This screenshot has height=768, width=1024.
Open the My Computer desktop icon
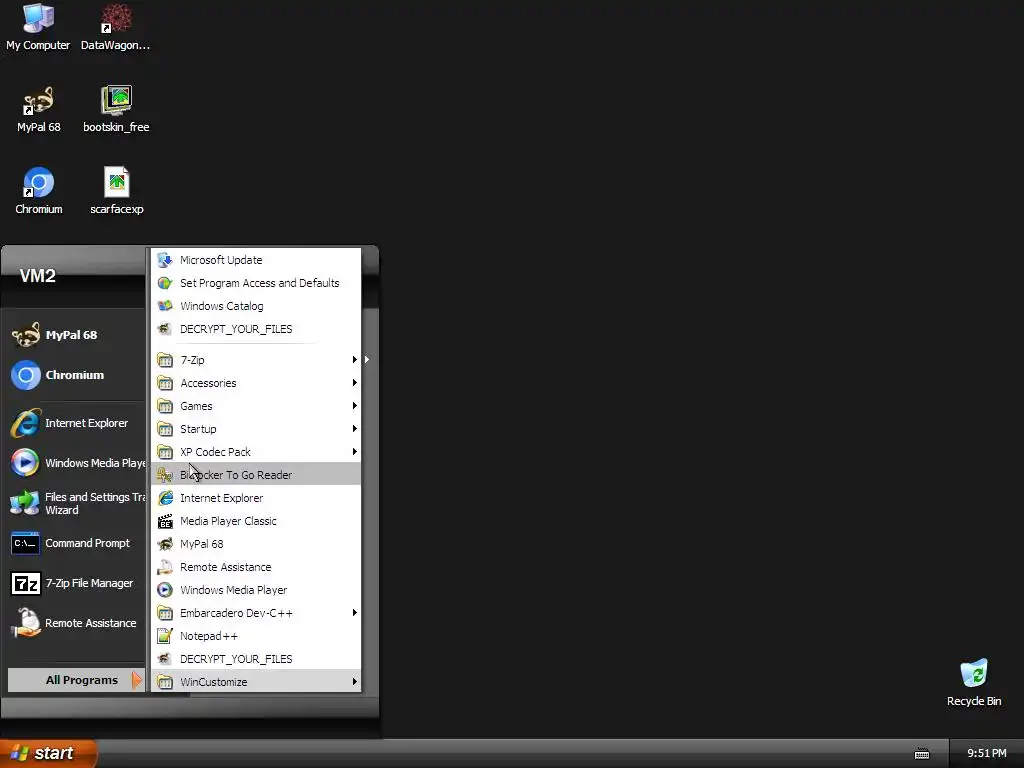38,27
